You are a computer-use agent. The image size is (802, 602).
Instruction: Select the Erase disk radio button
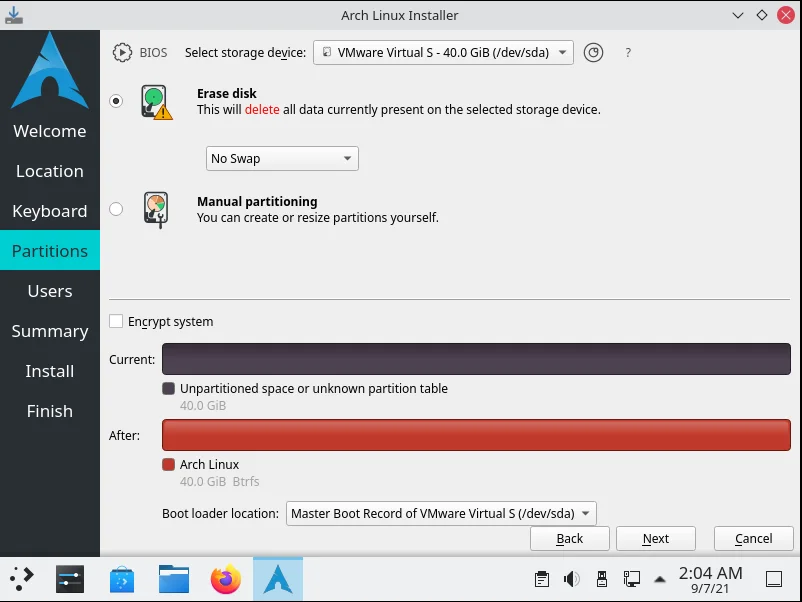click(x=117, y=102)
